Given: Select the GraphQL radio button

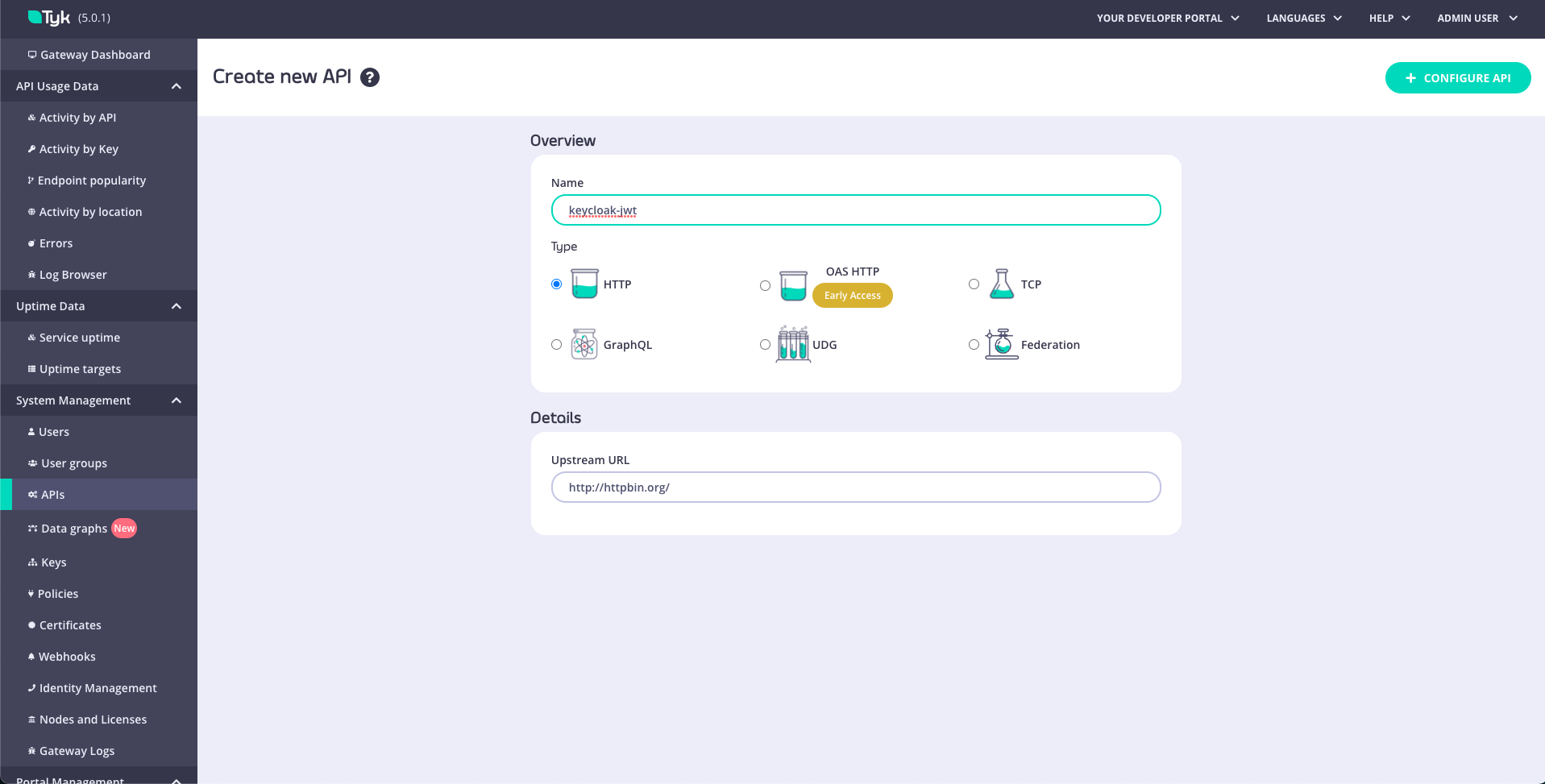Looking at the screenshot, I should click(x=556, y=344).
